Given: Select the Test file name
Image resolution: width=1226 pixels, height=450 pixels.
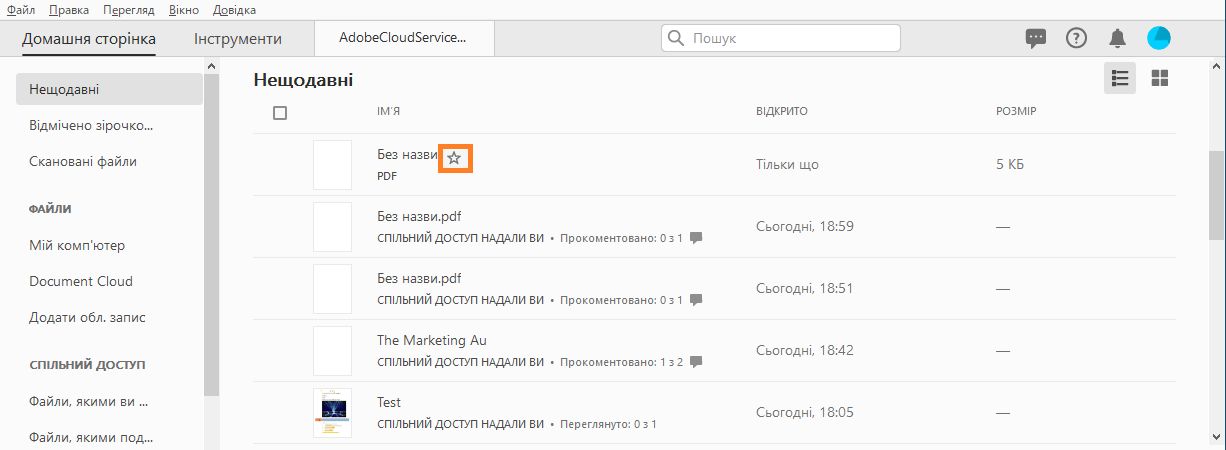Looking at the screenshot, I should click(x=389, y=402).
